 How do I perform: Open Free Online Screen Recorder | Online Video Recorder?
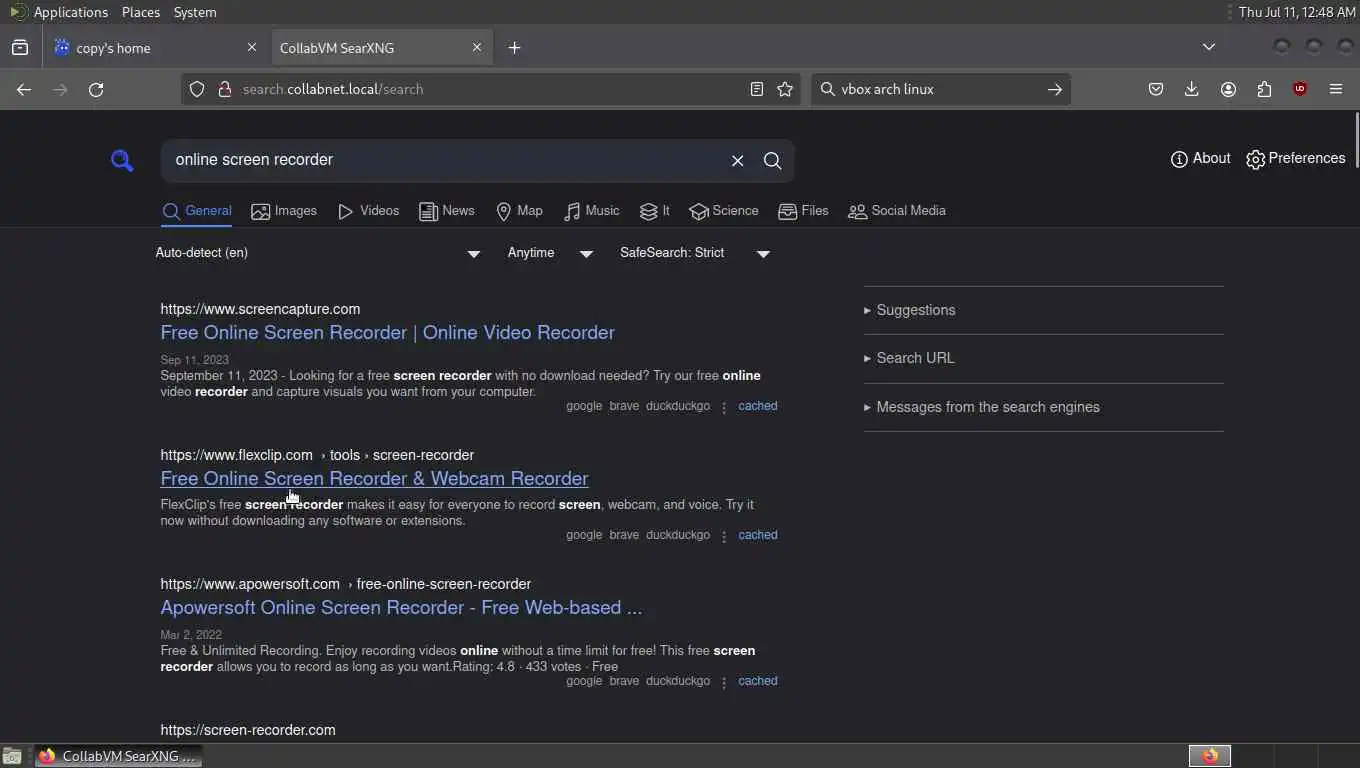(387, 333)
